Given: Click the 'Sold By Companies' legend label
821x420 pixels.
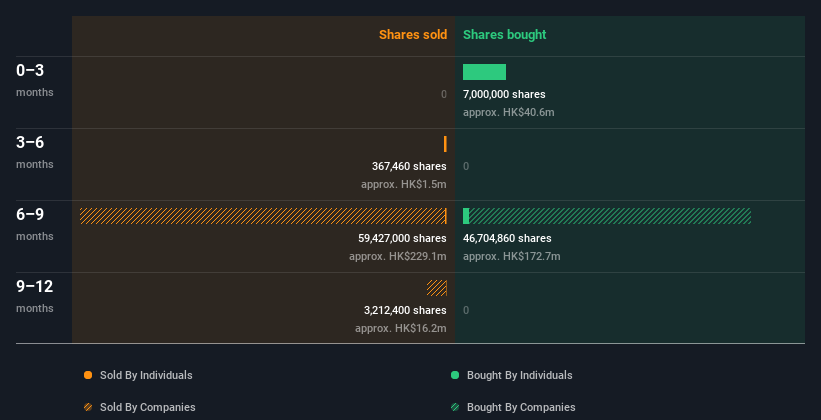Looking at the screenshot, I should pos(148,407).
